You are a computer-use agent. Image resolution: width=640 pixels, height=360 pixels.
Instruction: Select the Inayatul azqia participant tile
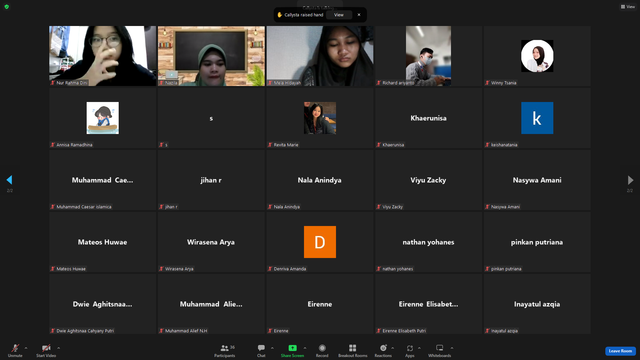pos(537,304)
